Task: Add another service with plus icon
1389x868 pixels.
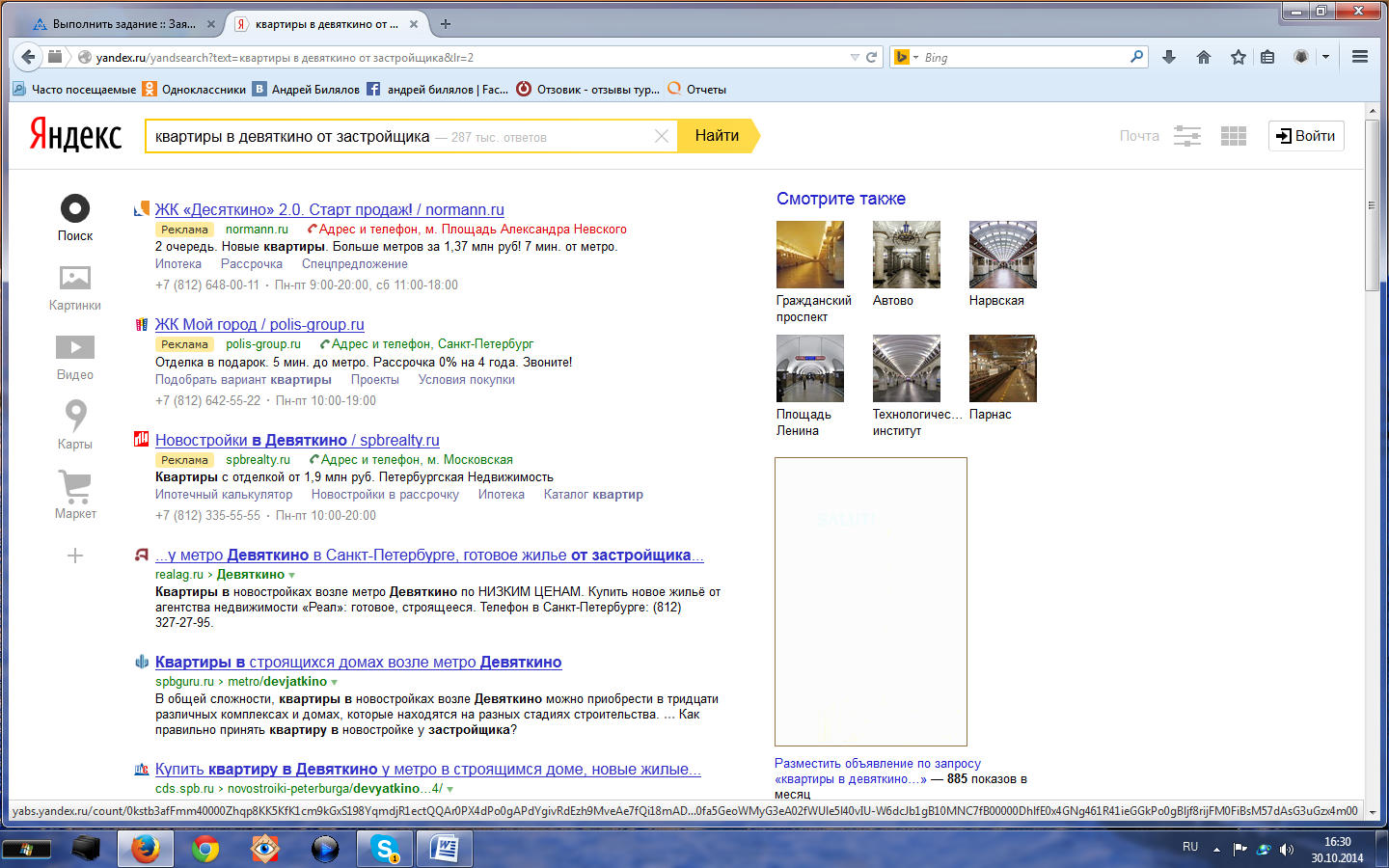Action: point(75,556)
